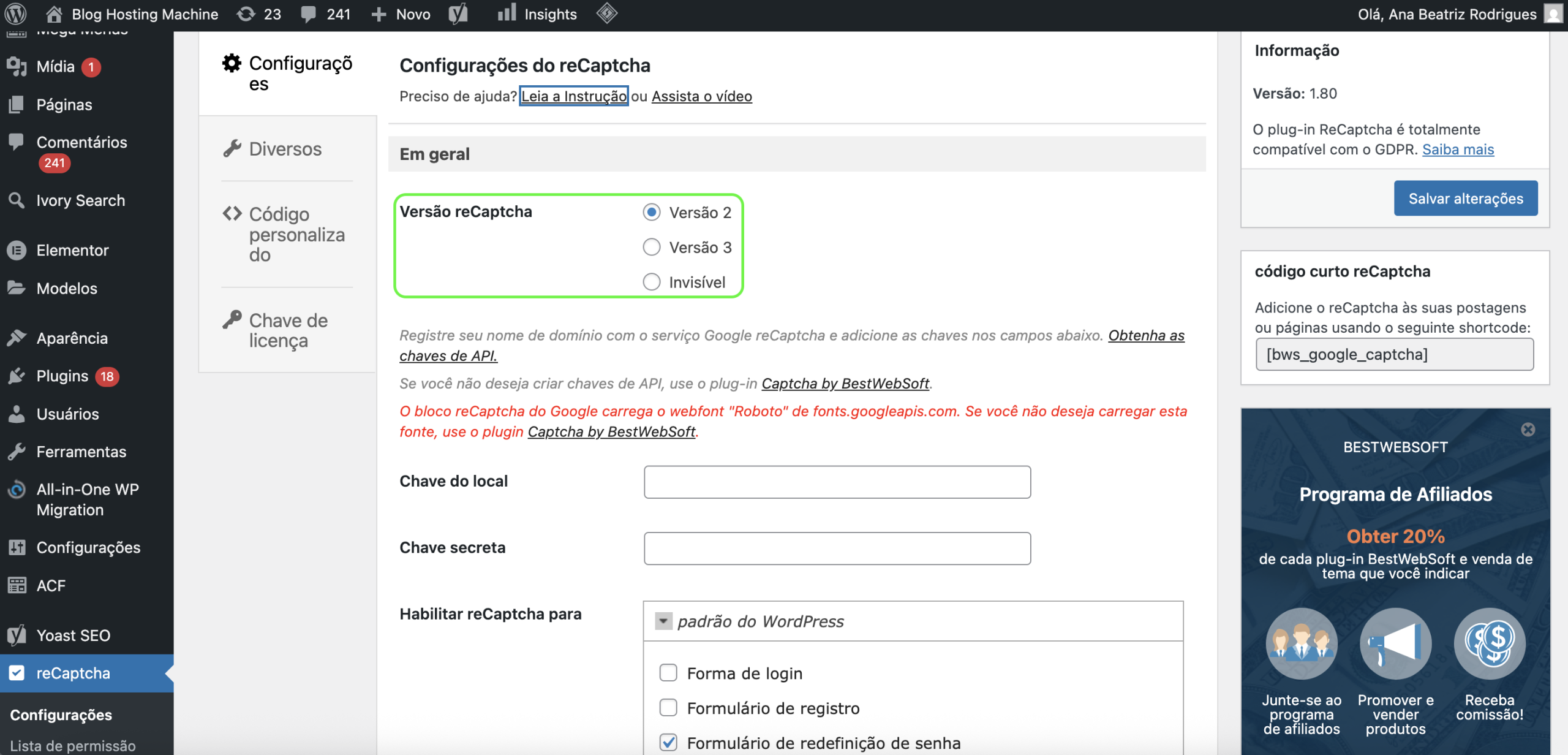Image resolution: width=1568 pixels, height=755 pixels.
Task: Uncheck Formulário de redefinição de senha
Action: pos(668,743)
